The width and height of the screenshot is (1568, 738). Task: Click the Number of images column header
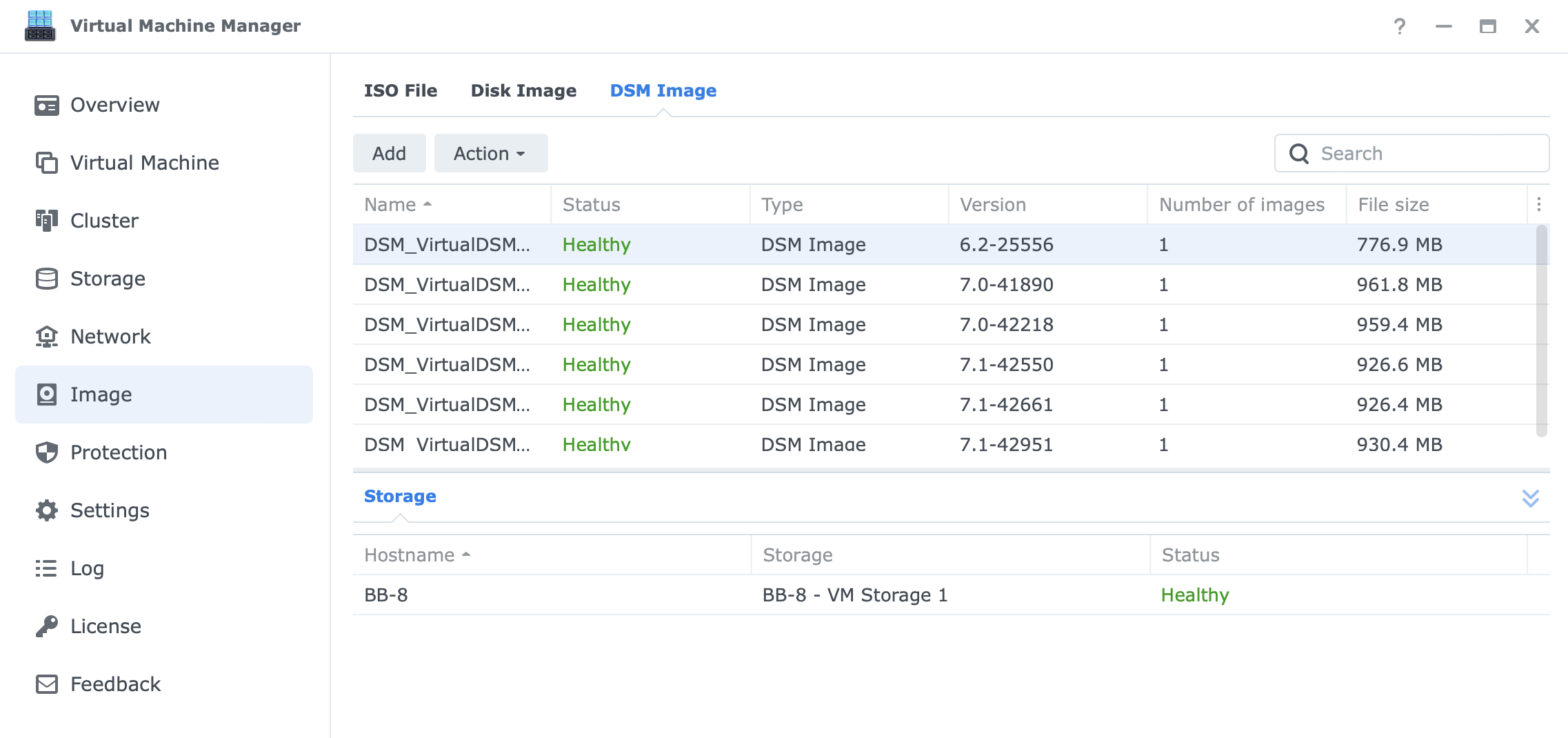[x=1247, y=205]
